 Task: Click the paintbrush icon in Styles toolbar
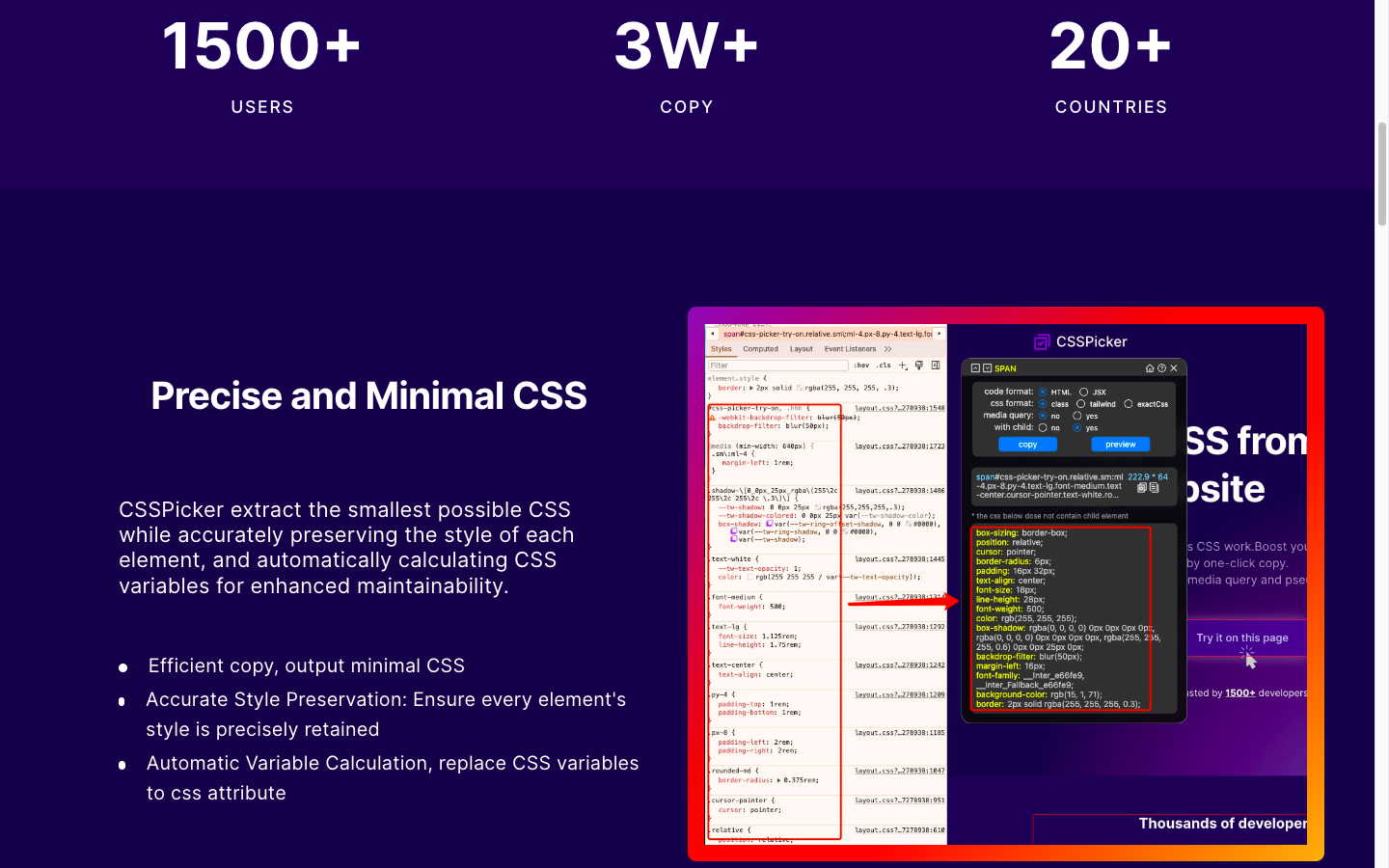(x=919, y=366)
